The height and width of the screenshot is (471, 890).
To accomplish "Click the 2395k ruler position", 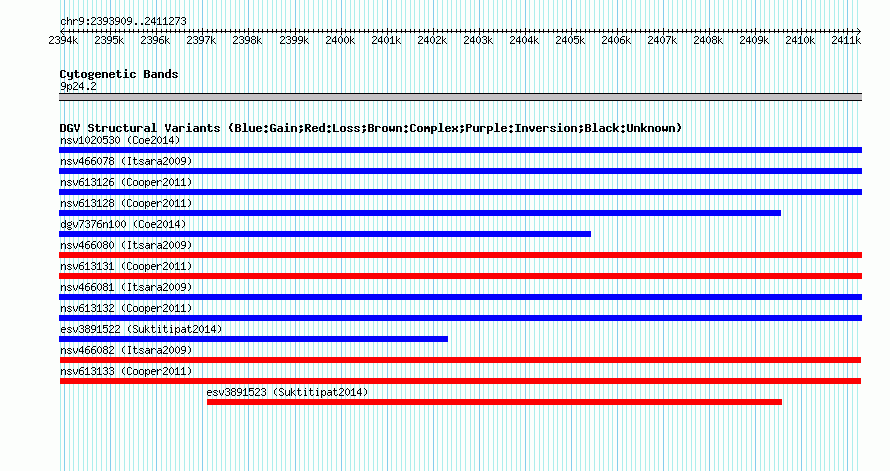I will (109, 40).
